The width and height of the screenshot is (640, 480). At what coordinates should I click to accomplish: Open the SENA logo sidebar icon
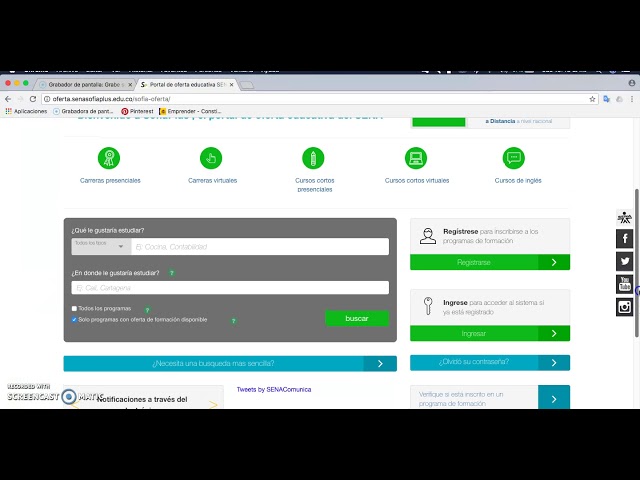[x=624, y=218]
